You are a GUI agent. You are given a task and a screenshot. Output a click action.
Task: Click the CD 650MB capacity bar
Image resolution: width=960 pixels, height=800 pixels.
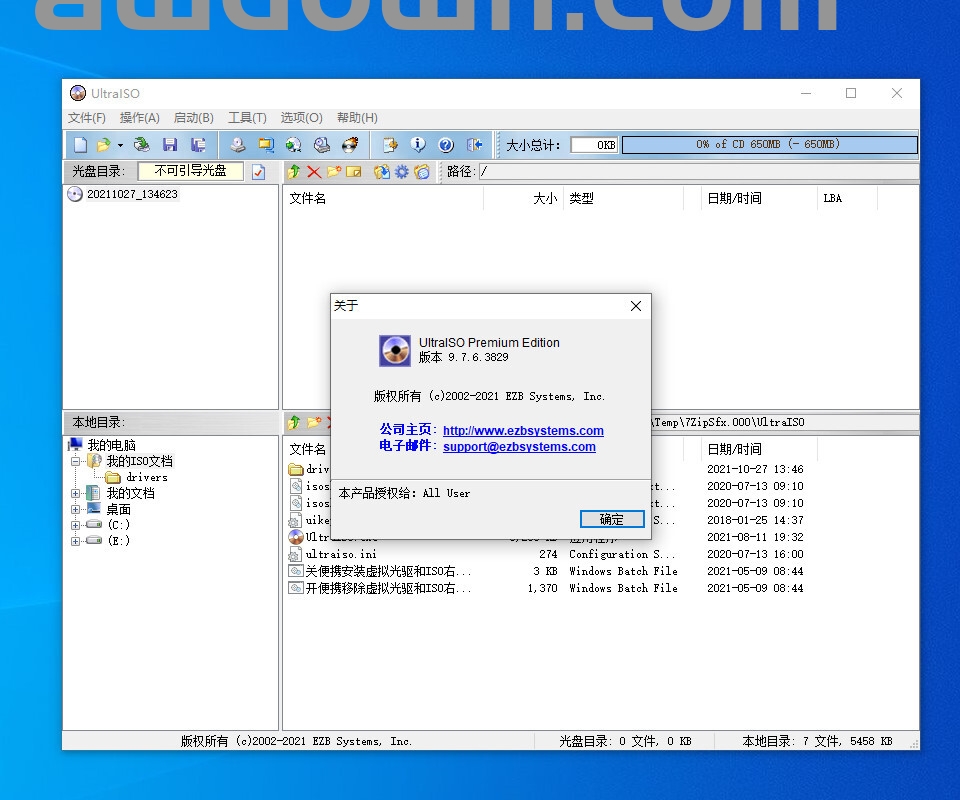768,145
